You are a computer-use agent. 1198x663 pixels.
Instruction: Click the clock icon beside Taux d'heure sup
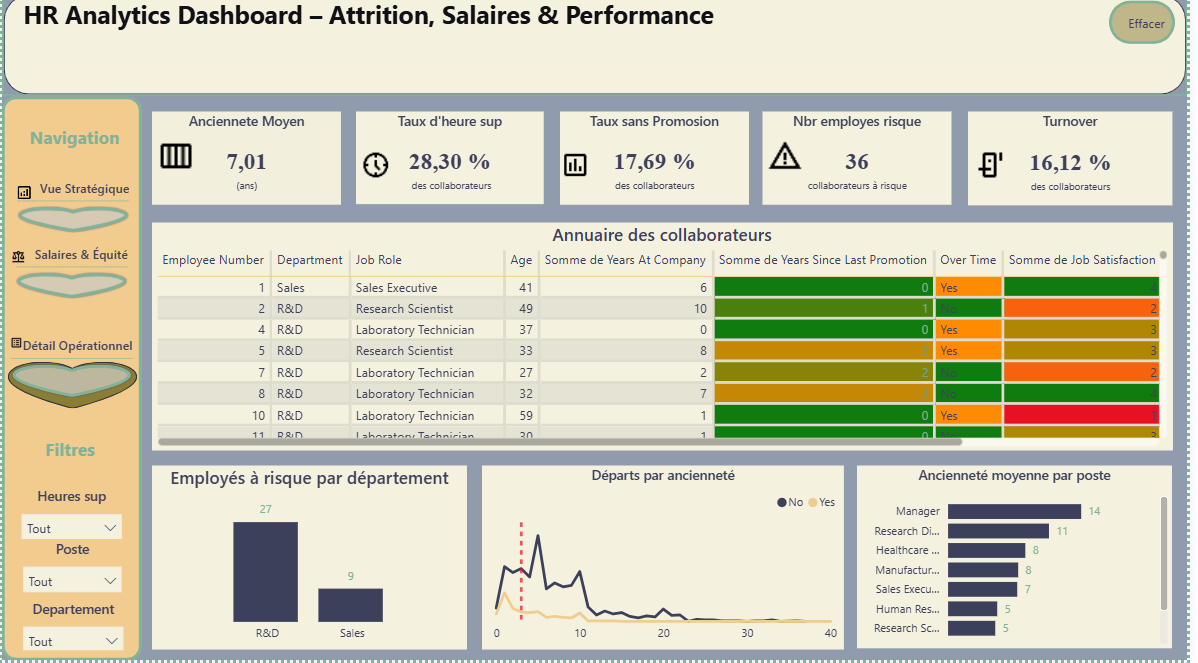point(375,164)
